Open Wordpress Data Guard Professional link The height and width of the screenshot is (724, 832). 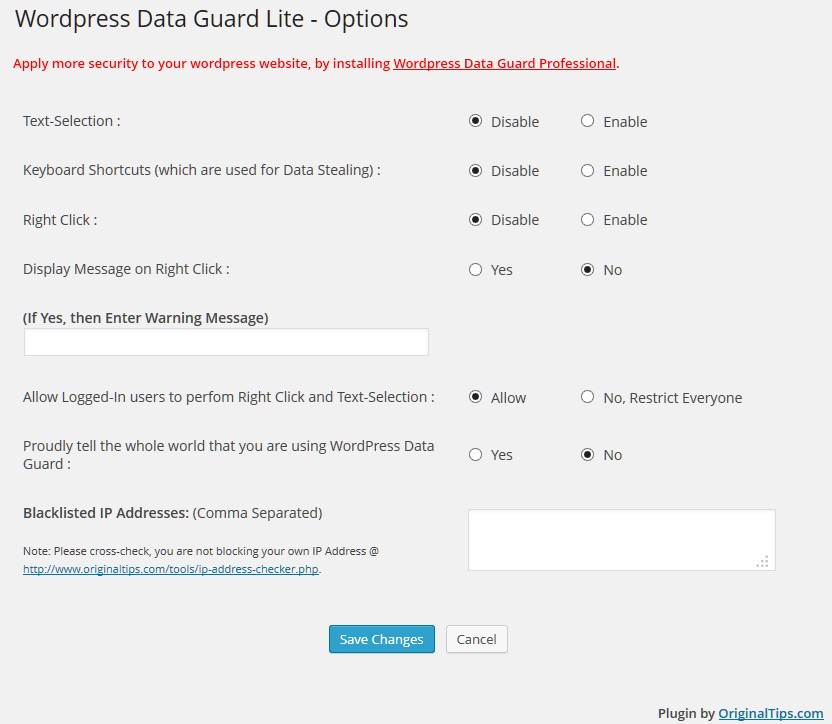click(x=505, y=64)
